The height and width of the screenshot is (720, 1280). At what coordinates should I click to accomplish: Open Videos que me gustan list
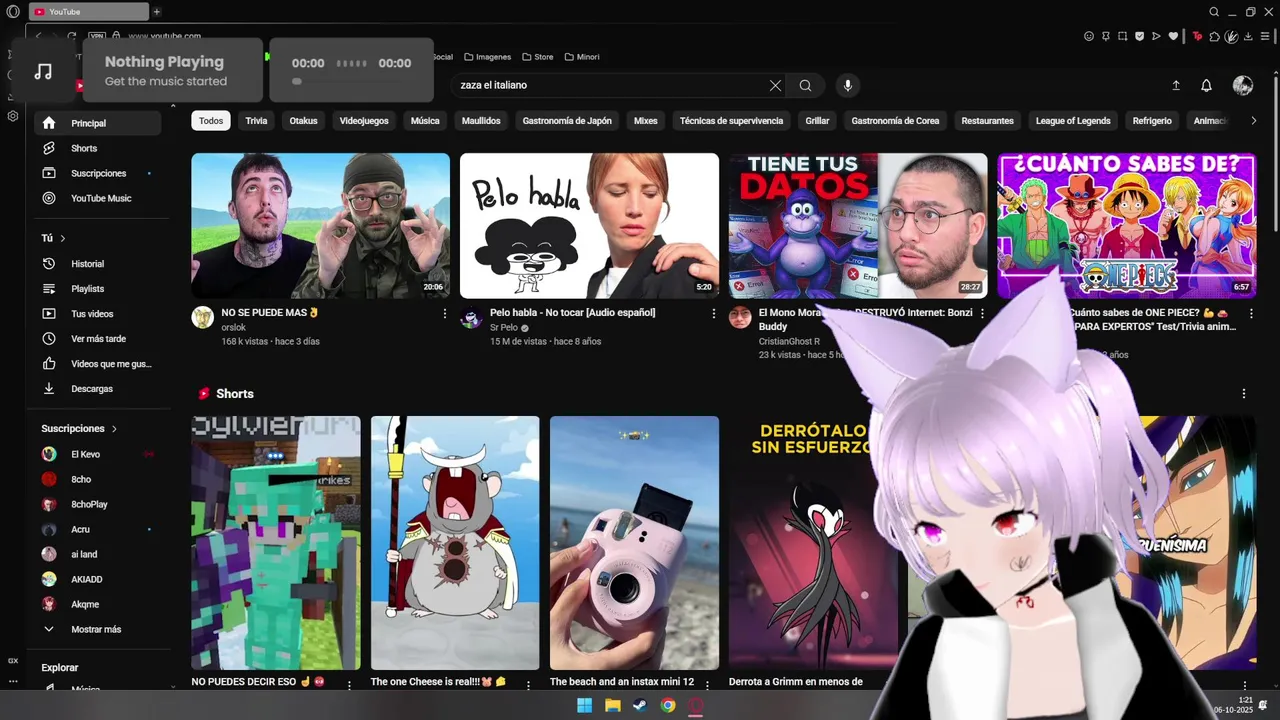coord(98,364)
